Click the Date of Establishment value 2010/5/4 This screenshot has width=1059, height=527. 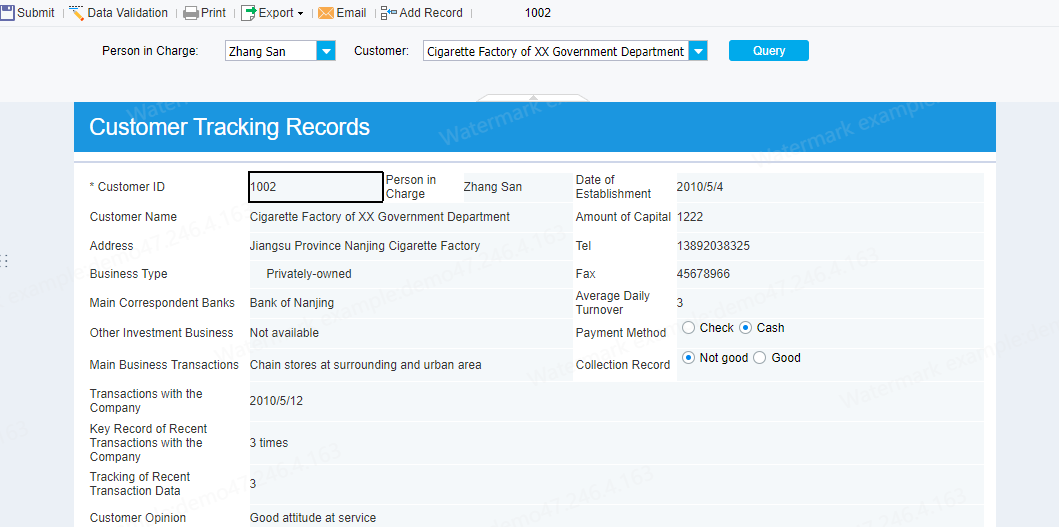700,187
